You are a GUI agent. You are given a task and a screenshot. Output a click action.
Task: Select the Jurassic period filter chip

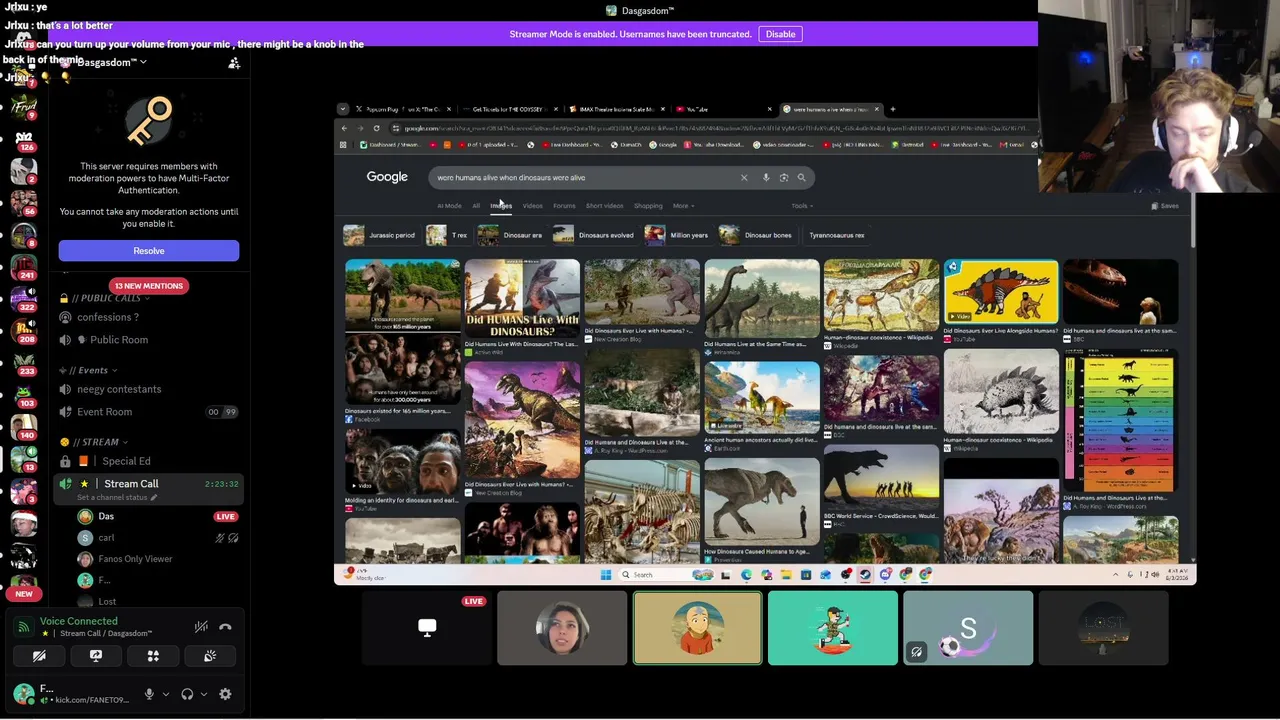click(x=380, y=235)
